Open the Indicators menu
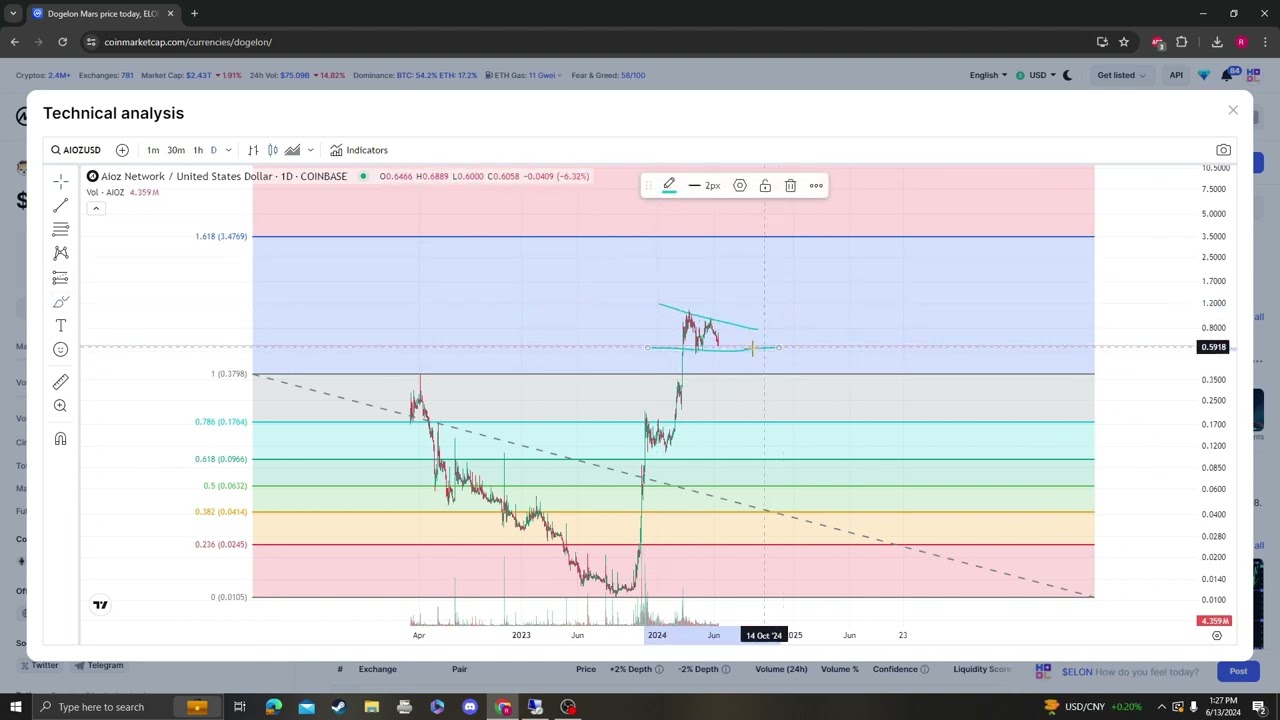 (358, 150)
